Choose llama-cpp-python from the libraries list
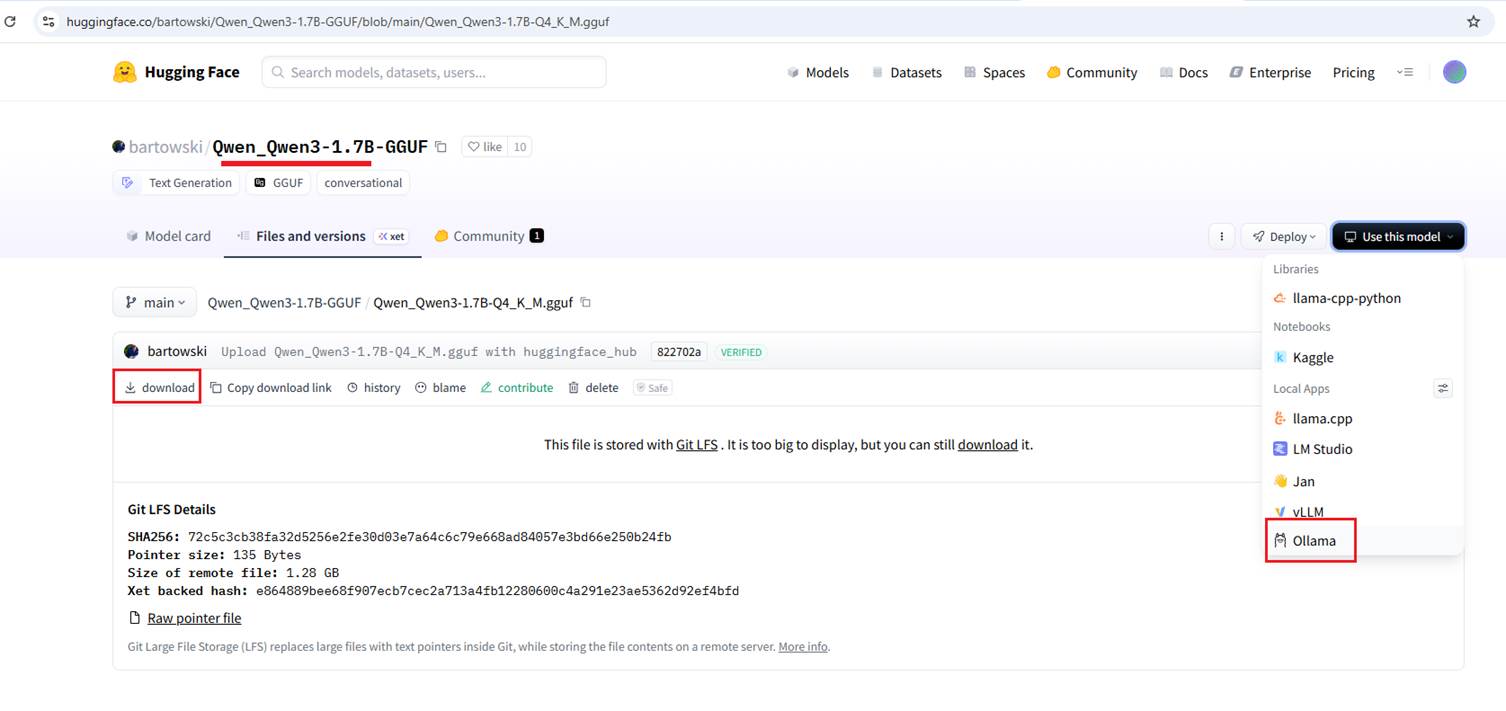The height and width of the screenshot is (711, 1506). pyautogui.click(x=1346, y=298)
